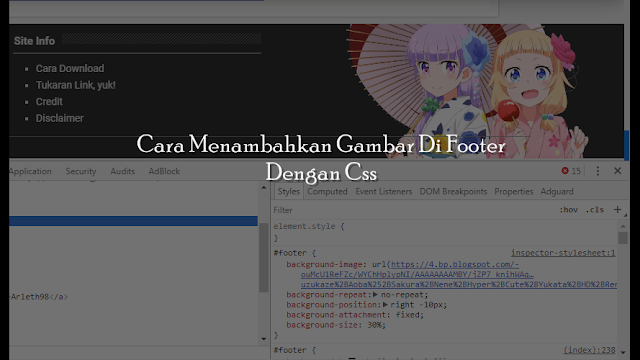This screenshot has height=360, width=640.
Task: Click the plus New Style Rule icon
Action: [618, 210]
